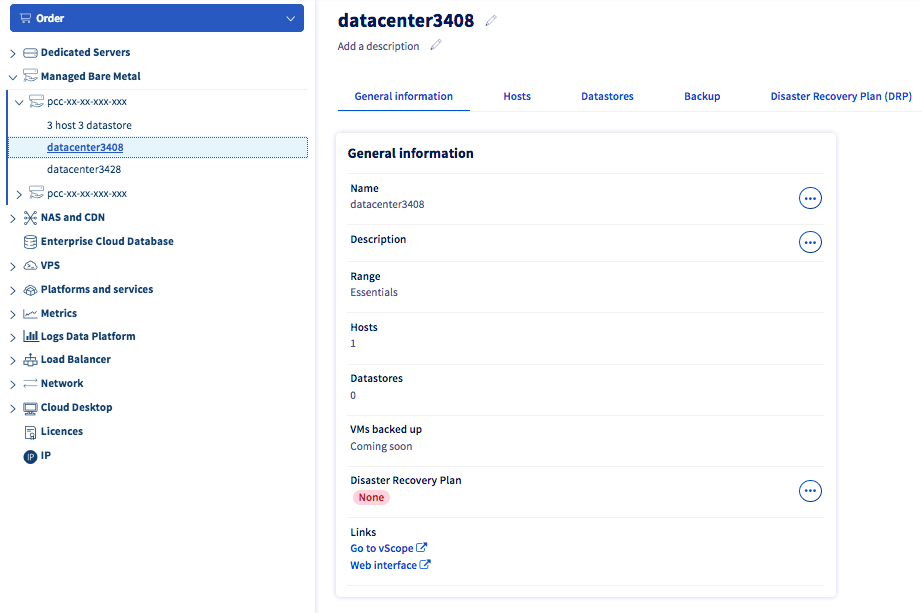Expand the second pcc-xx-xx-xxx-xxx node
Screen dimensions: 922x613
coord(19,194)
